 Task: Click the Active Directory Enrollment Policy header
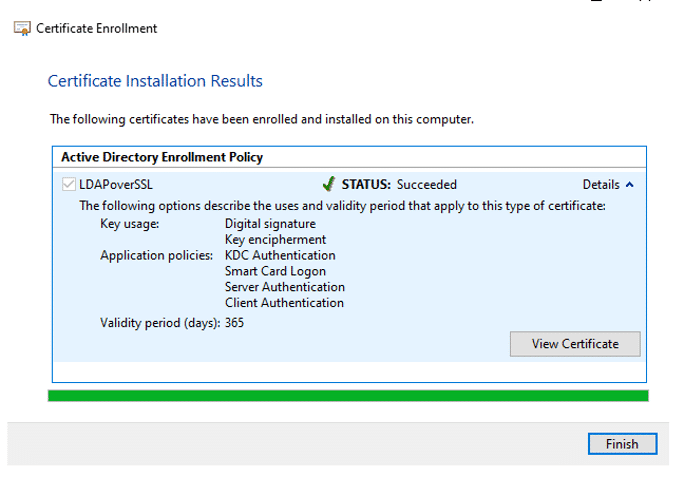162,157
